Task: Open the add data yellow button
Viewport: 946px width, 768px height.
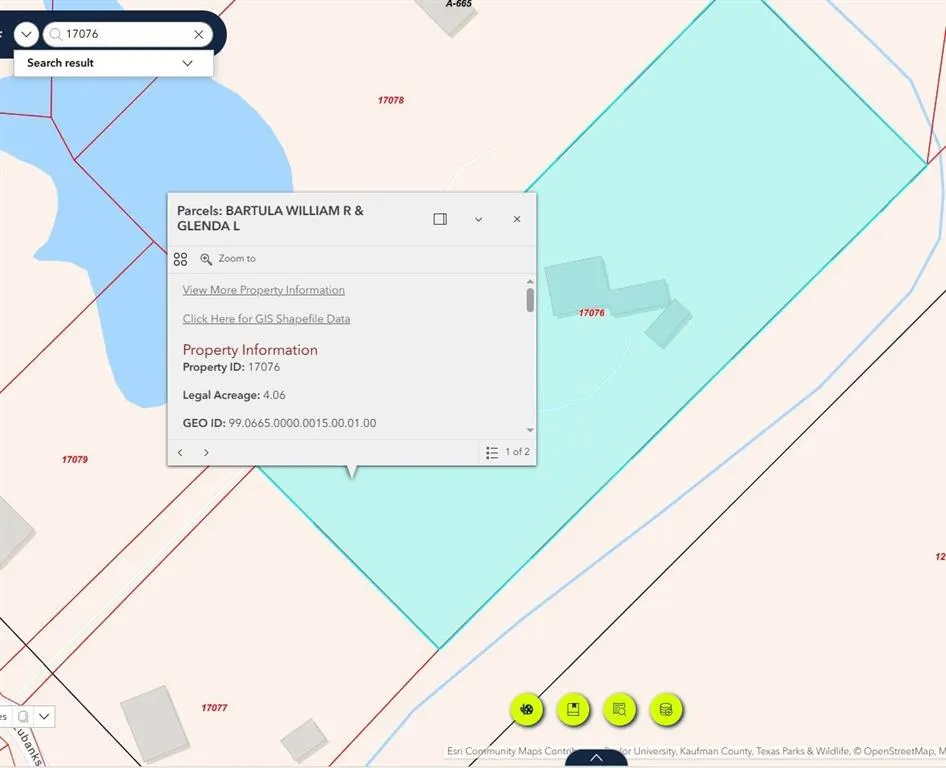Action: pyautogui.click(x=666, y=709)
